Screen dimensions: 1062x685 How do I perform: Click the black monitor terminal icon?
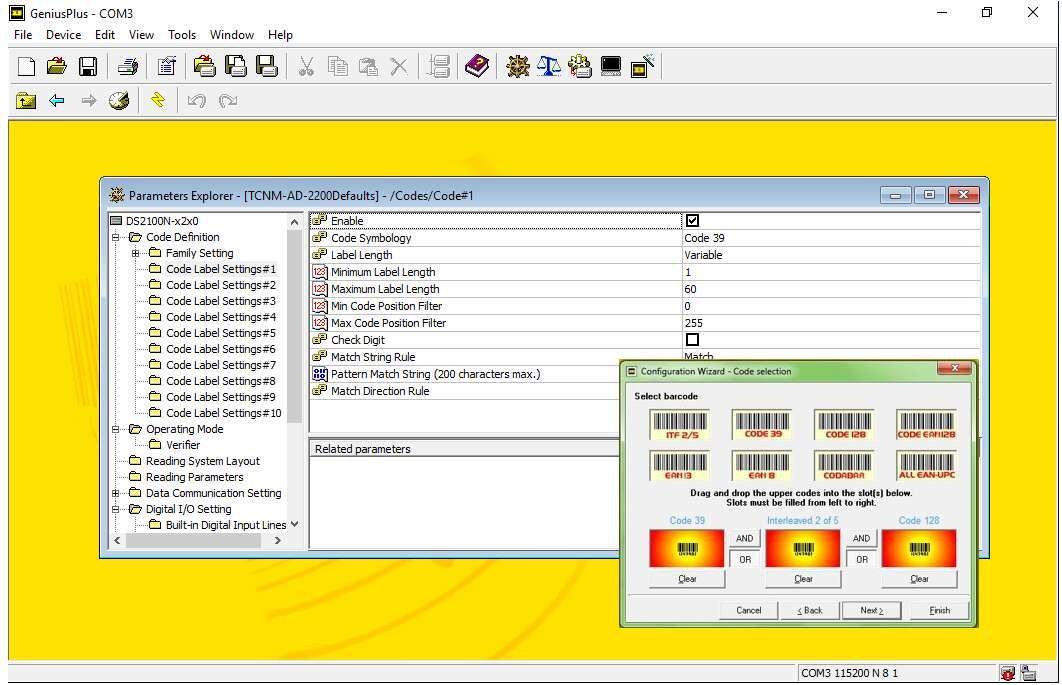tap(610, 66)
